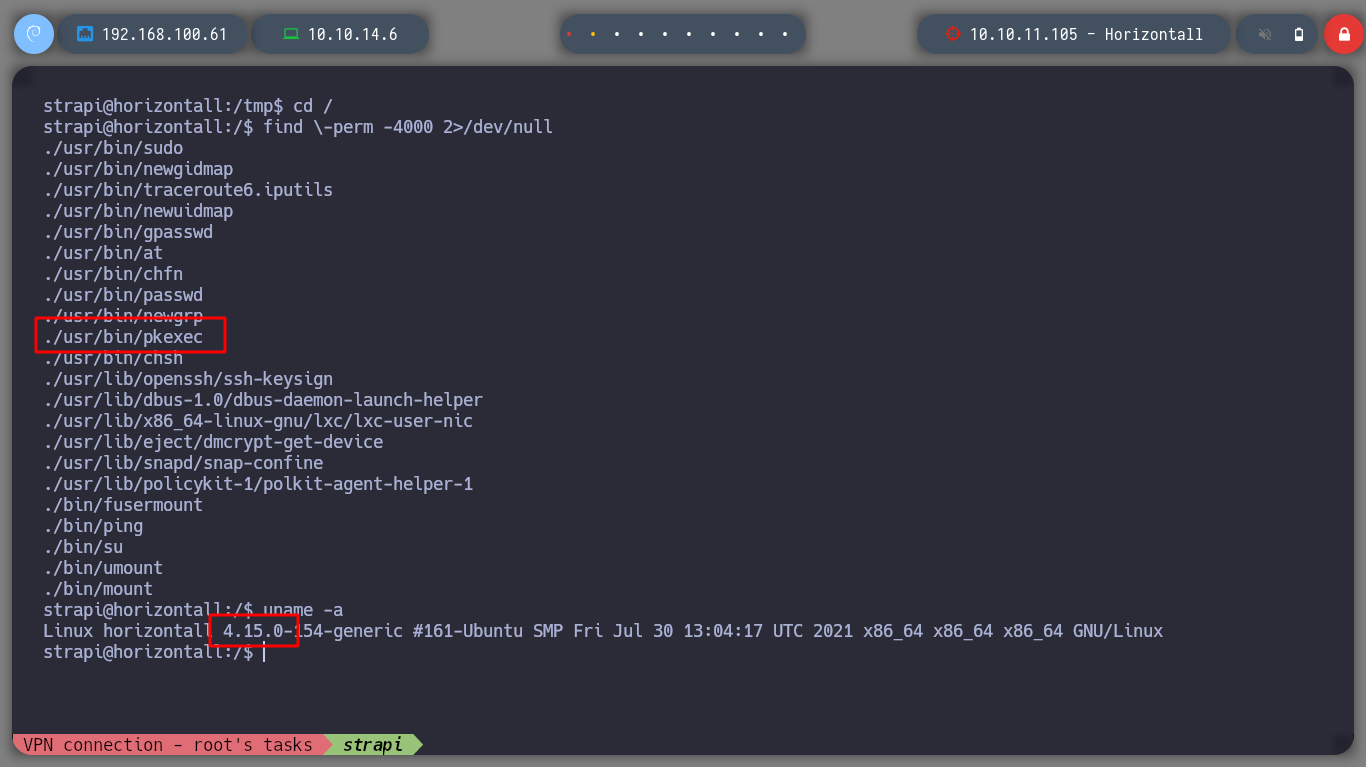Click the ethernet icon beside 192.168.100.61
1366x767 pixels.
click(x=85, y=34)
